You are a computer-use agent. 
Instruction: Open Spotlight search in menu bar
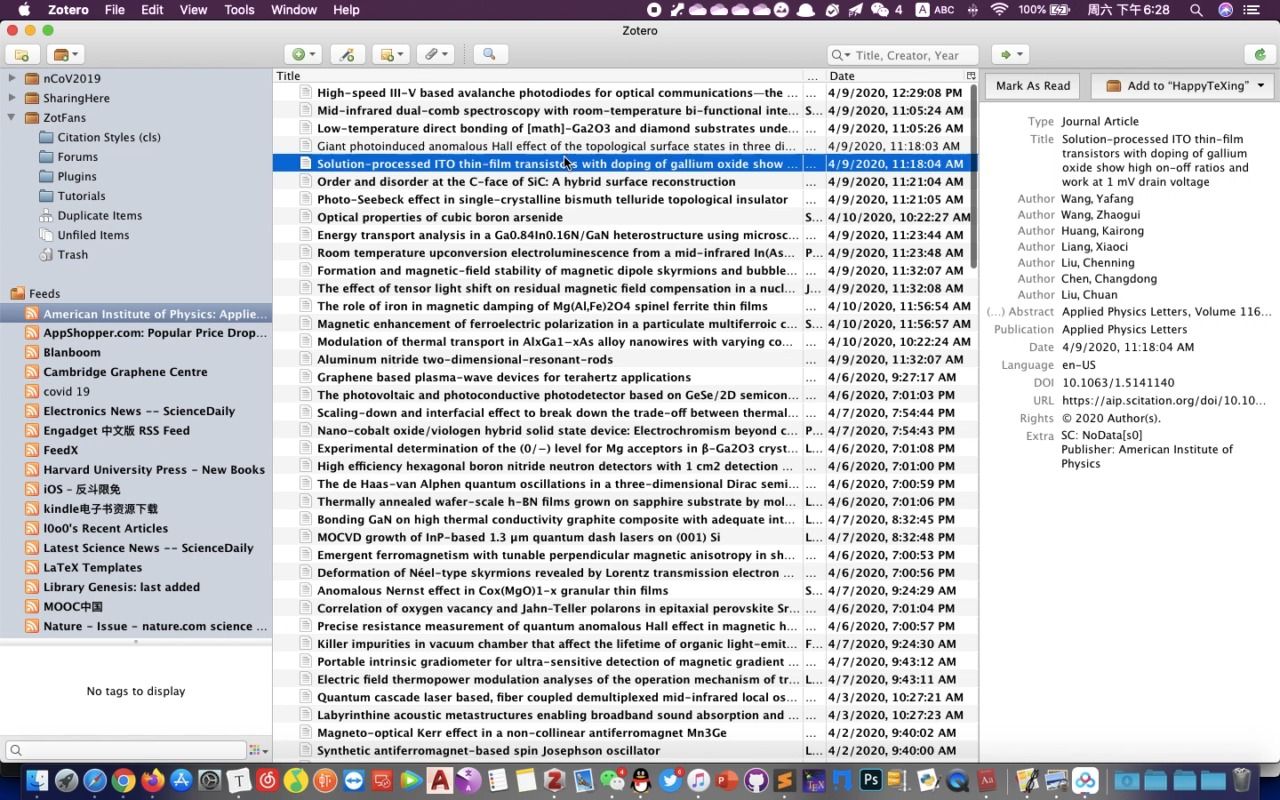coord(1196,10)
